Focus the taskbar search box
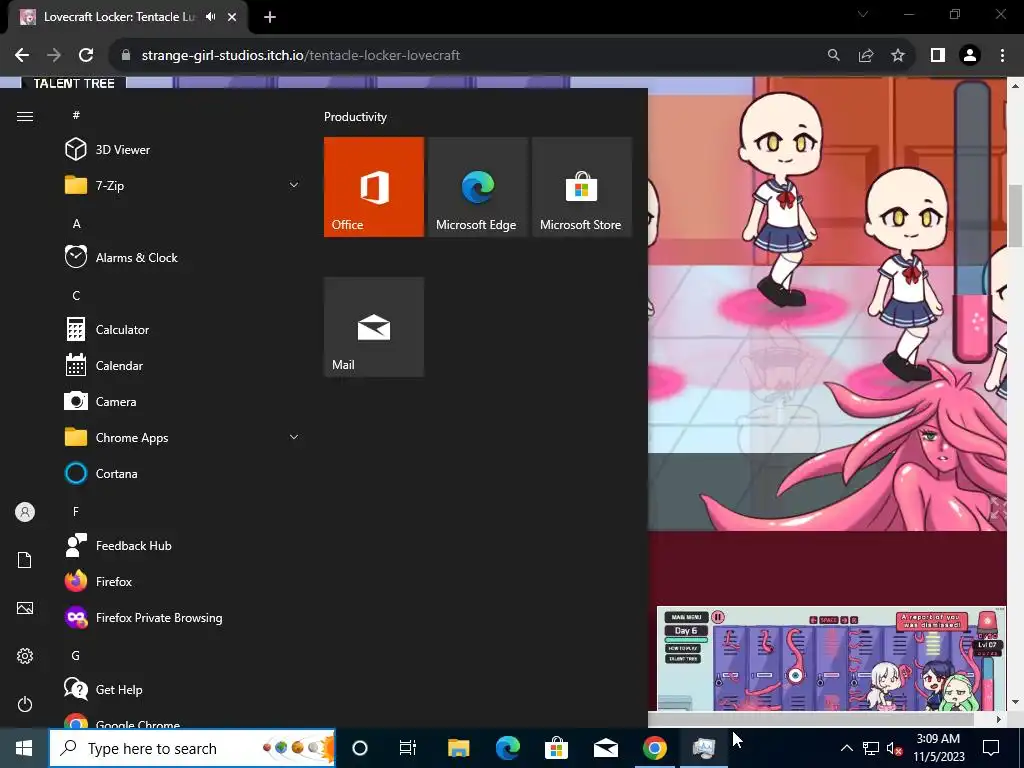Viewport: 1024px width, 768px height. click(x=192, y=748)
